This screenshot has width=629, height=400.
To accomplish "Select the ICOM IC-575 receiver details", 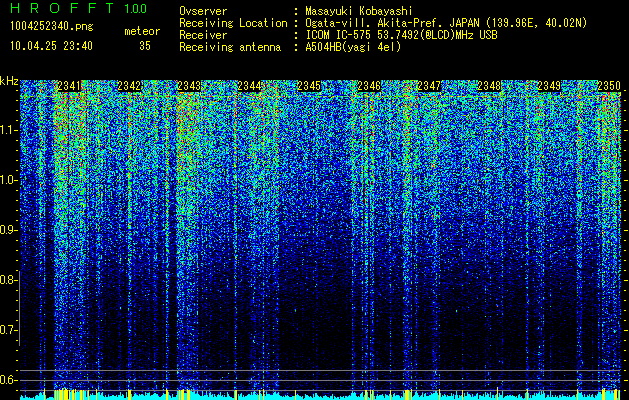I will [402, 35].
